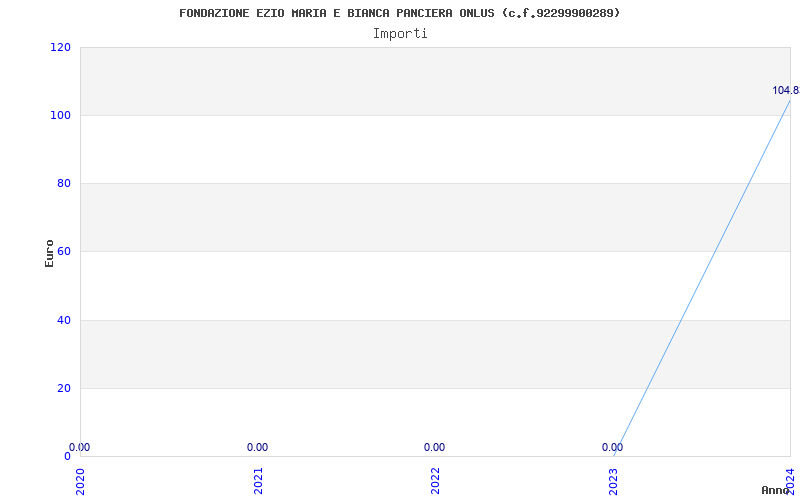Click y-axis tick value 60
Image resolution: width=800 pixels, height=500 pixels.
coord(64,252)
